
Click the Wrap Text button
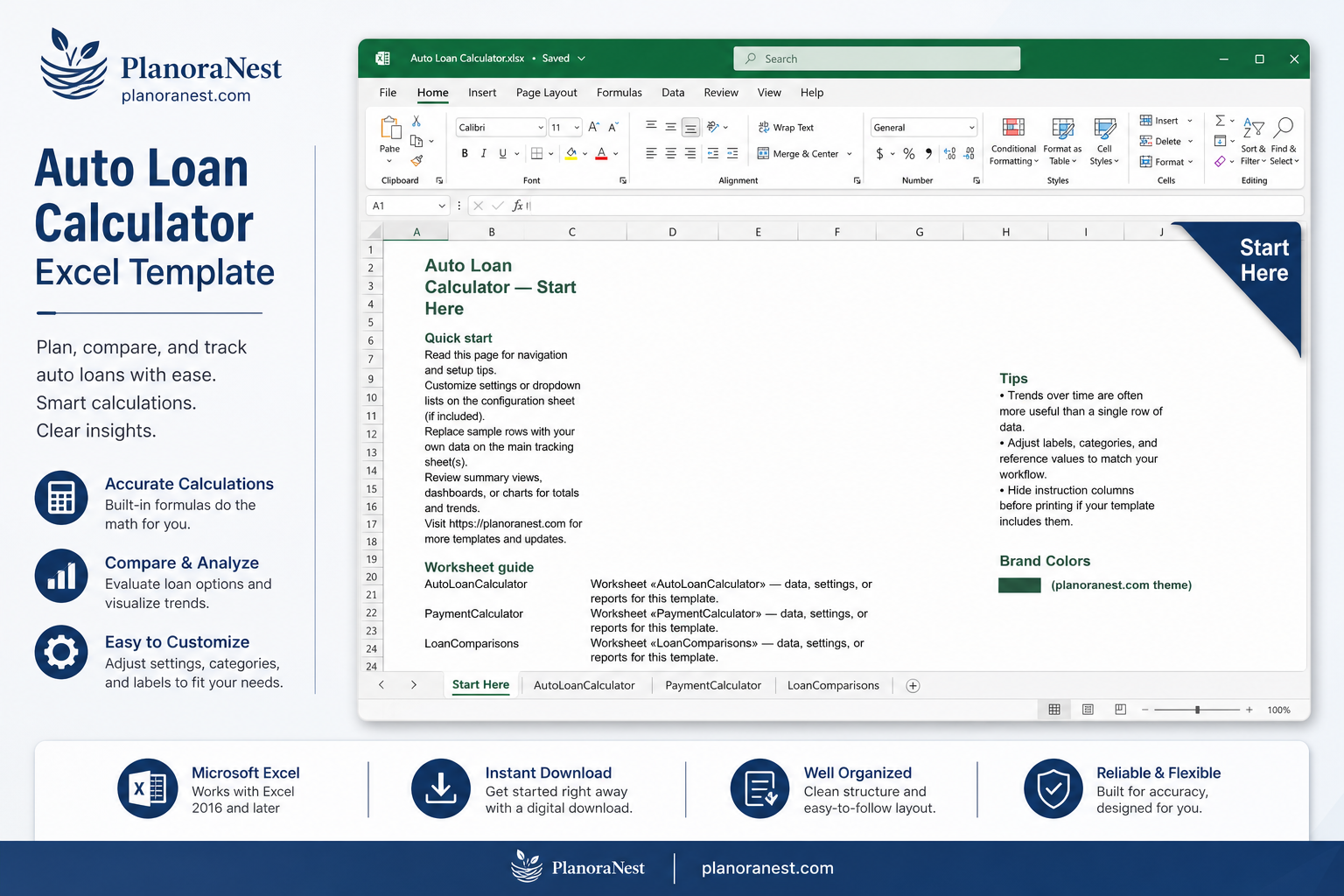[786, 128]
